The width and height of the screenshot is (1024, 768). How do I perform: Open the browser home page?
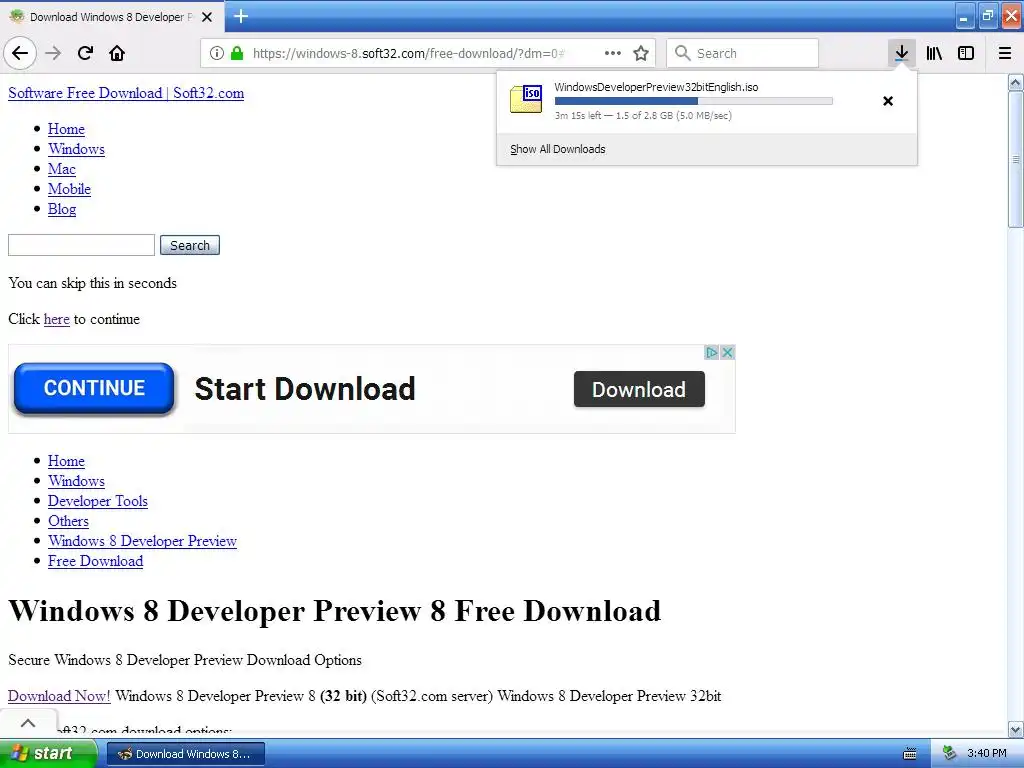[117, 53]
